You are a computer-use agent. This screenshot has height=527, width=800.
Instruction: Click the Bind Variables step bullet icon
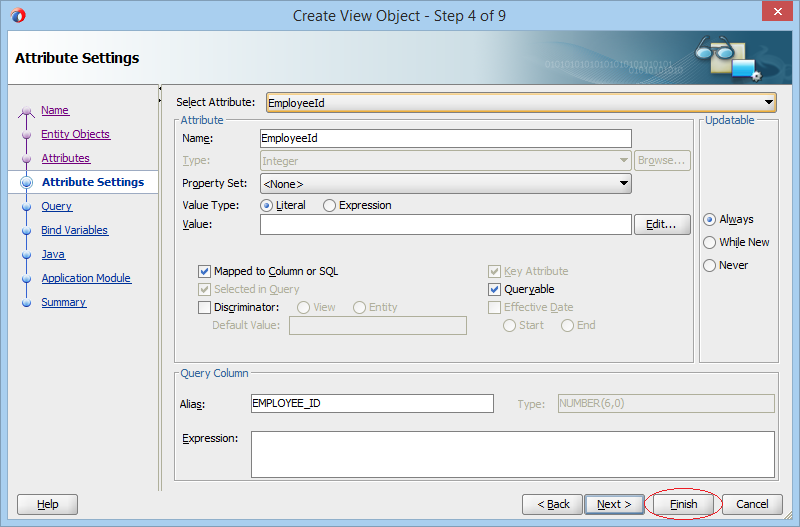click(x=27, y=231)
